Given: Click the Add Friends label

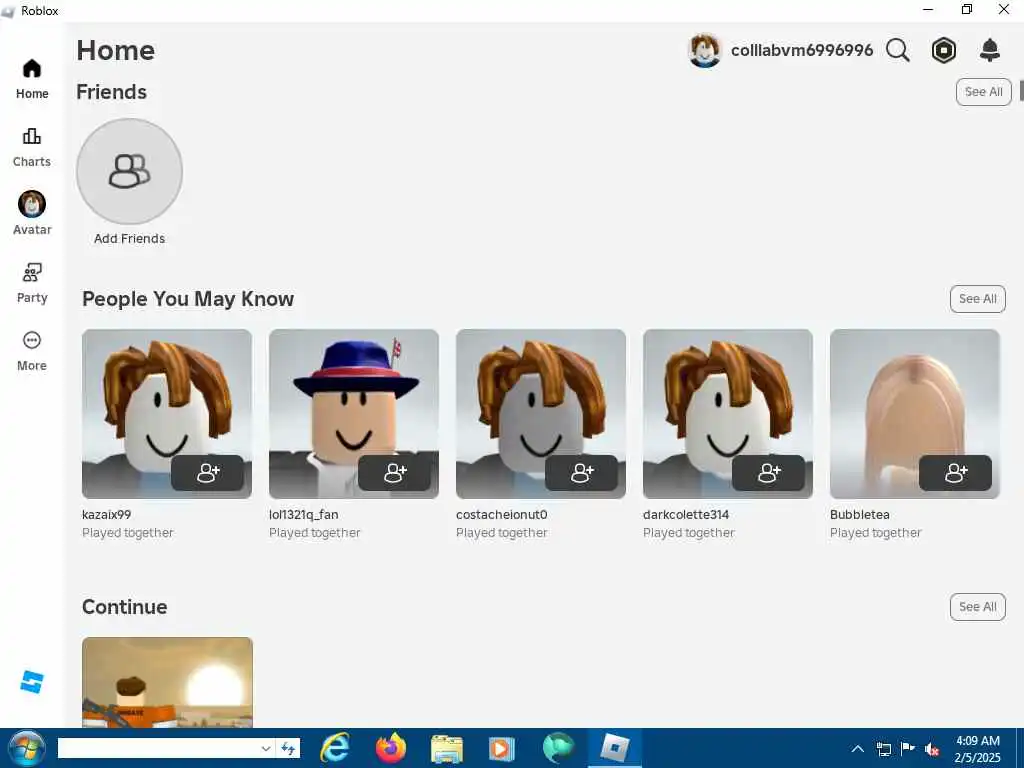Looking at the screenshot, I should coord(129,238).
